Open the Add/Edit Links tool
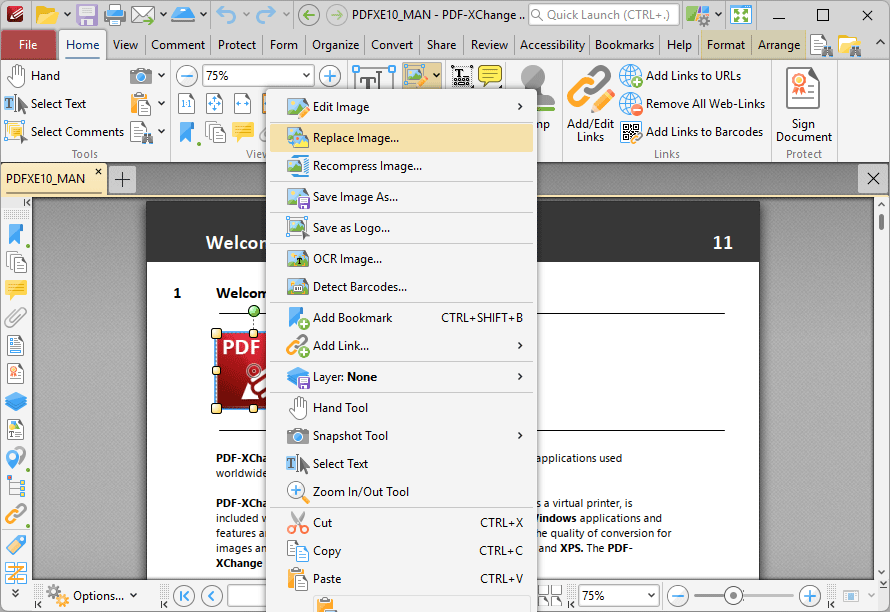 590,103
